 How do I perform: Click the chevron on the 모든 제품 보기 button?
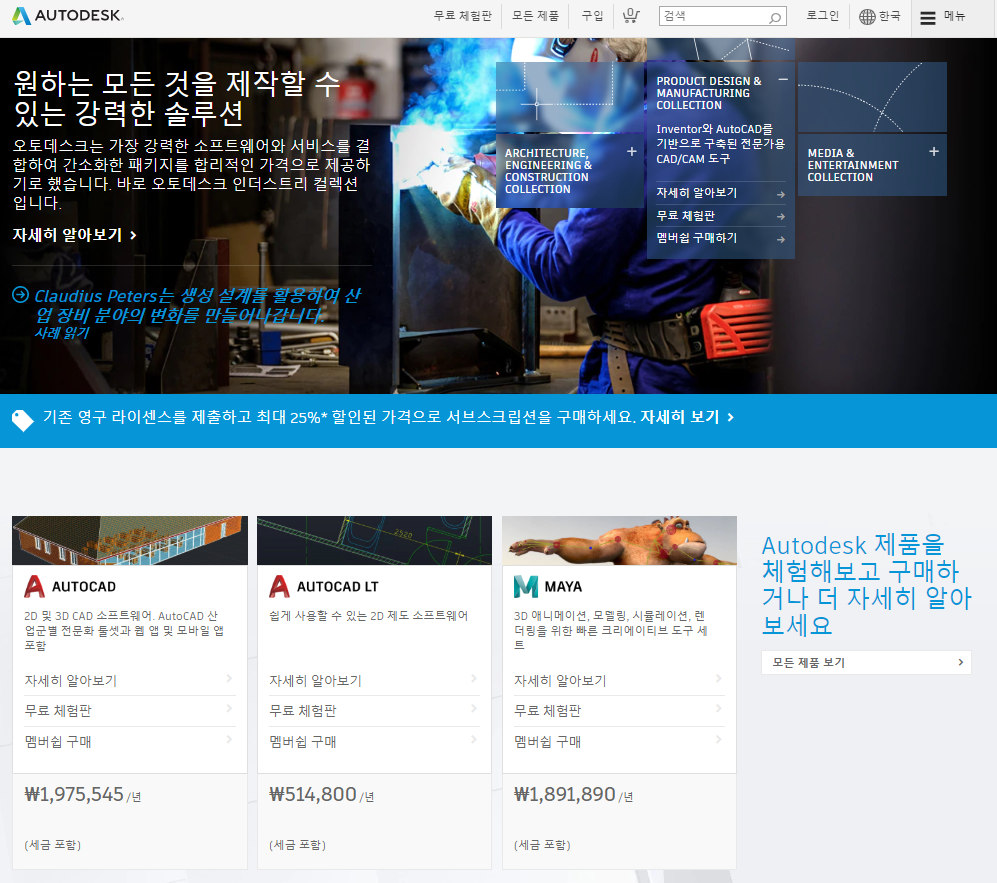(x=960, y=662)
